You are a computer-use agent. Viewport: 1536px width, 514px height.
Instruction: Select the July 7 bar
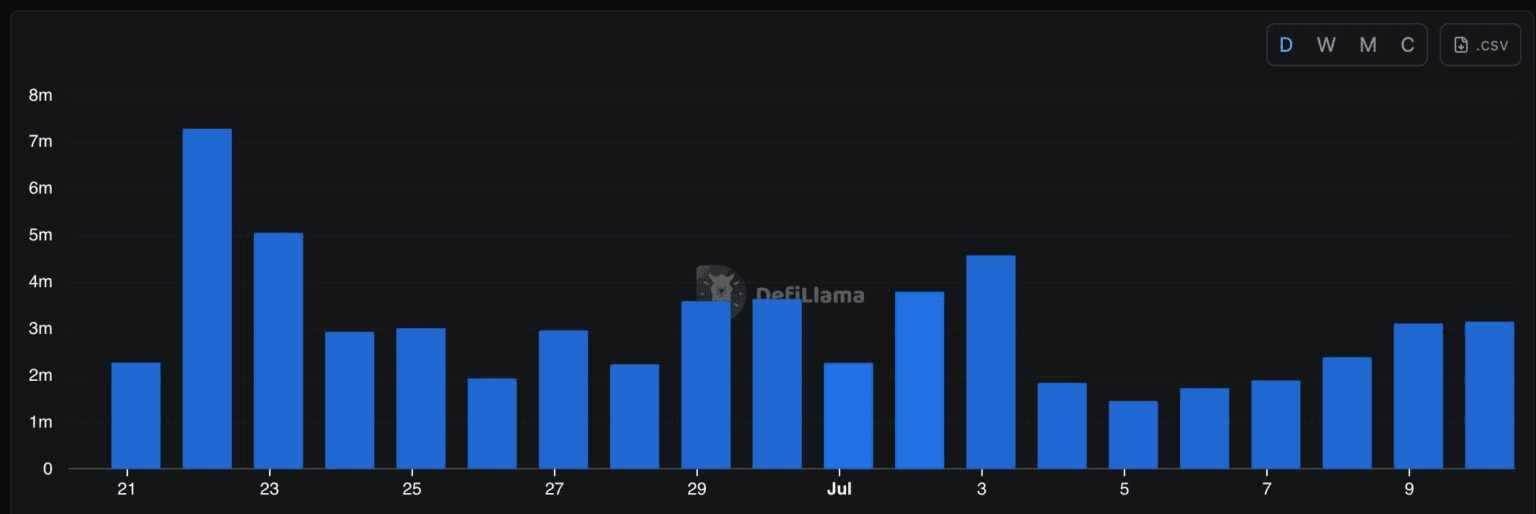[x=1275, y=424]
